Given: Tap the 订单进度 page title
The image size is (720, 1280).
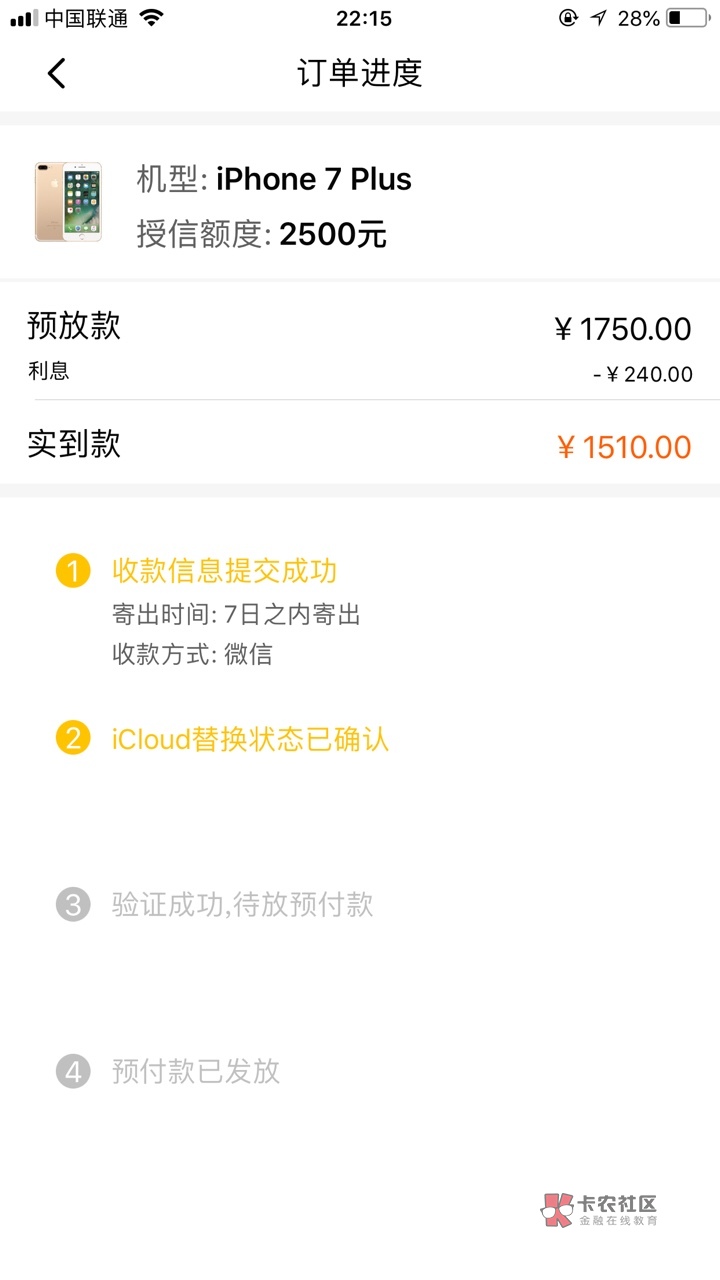Looking at the screenshot, I should coord(360,73).
